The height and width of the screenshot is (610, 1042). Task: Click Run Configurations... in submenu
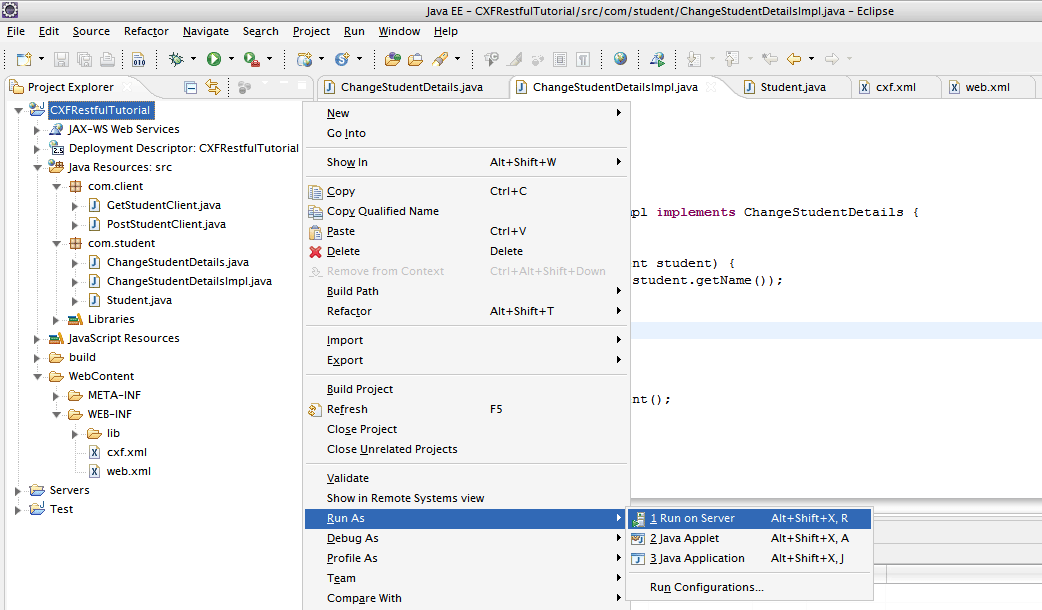coord(706,587)
